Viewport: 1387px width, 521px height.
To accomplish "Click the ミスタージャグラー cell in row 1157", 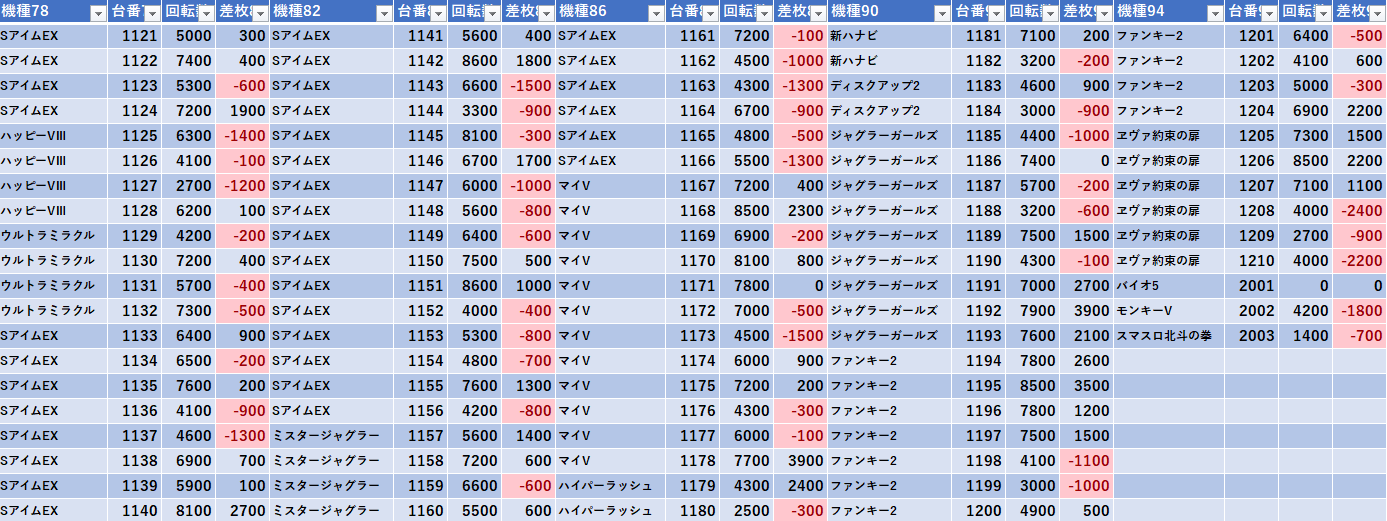I will click(332, 436).
